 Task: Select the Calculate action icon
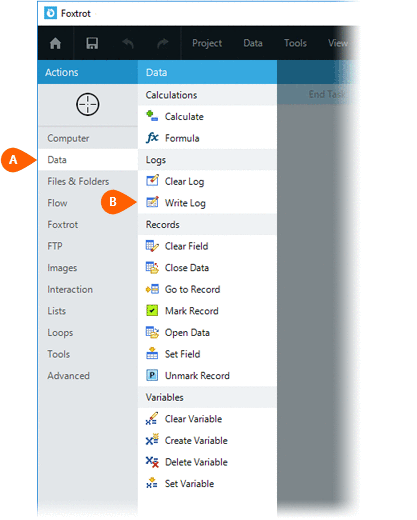[152, 116]
